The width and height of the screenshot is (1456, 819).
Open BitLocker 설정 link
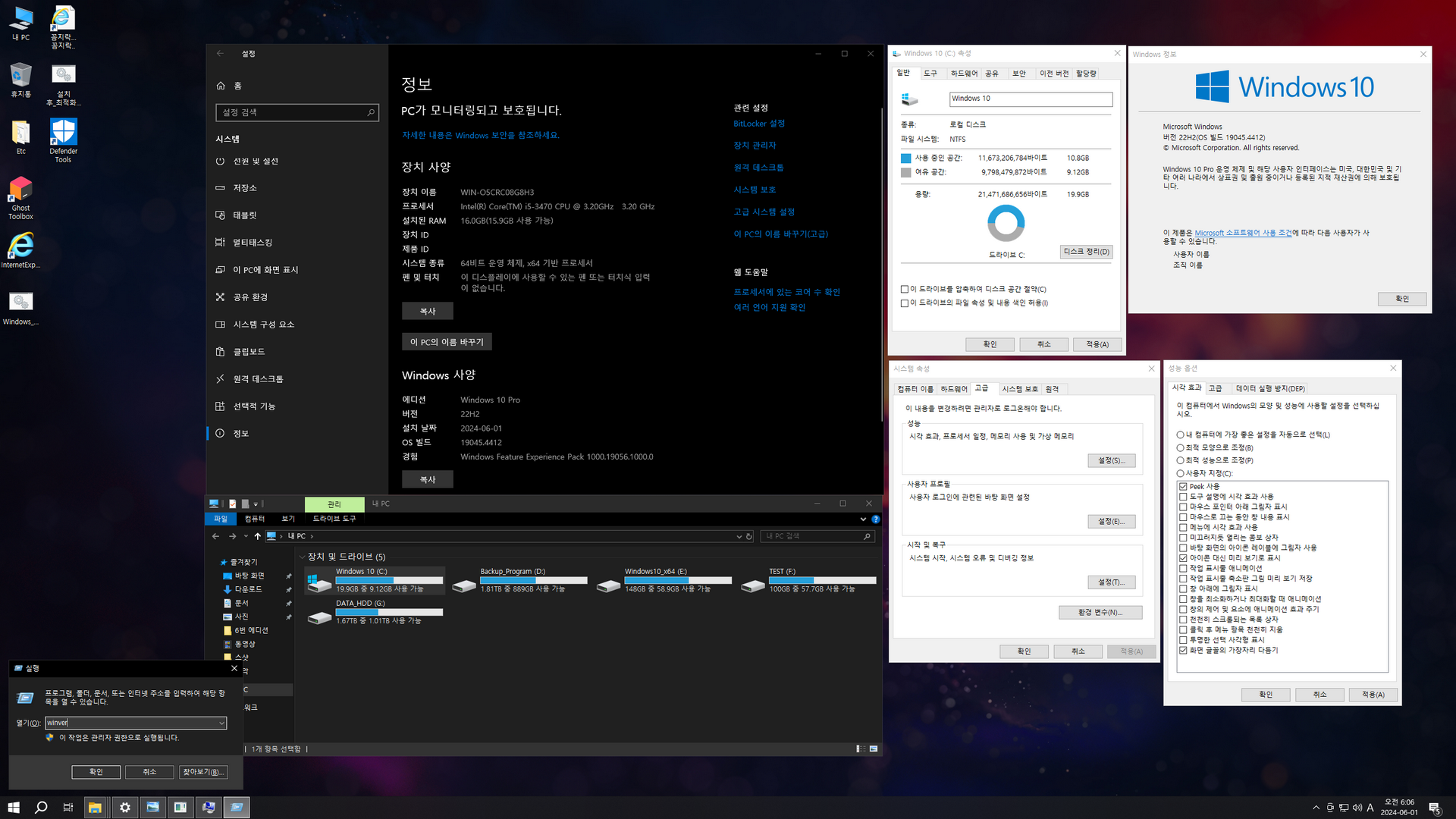pyautogui.click(x=758, y=124)
